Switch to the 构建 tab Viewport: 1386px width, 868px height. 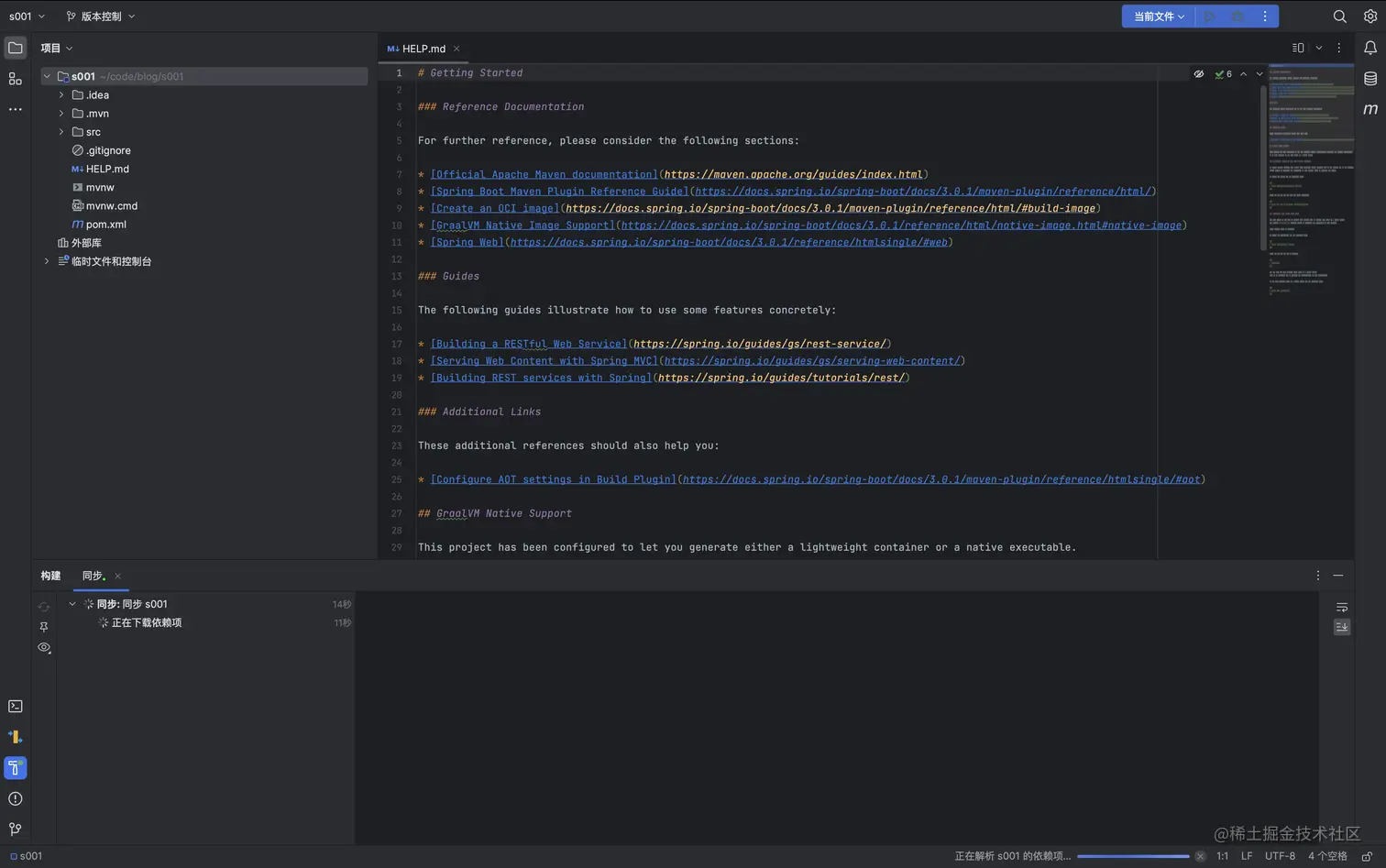pos(50,576)
